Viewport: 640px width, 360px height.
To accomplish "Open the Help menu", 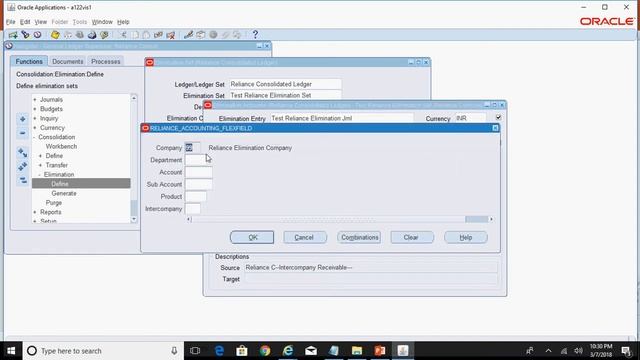I will coord(123,22).
